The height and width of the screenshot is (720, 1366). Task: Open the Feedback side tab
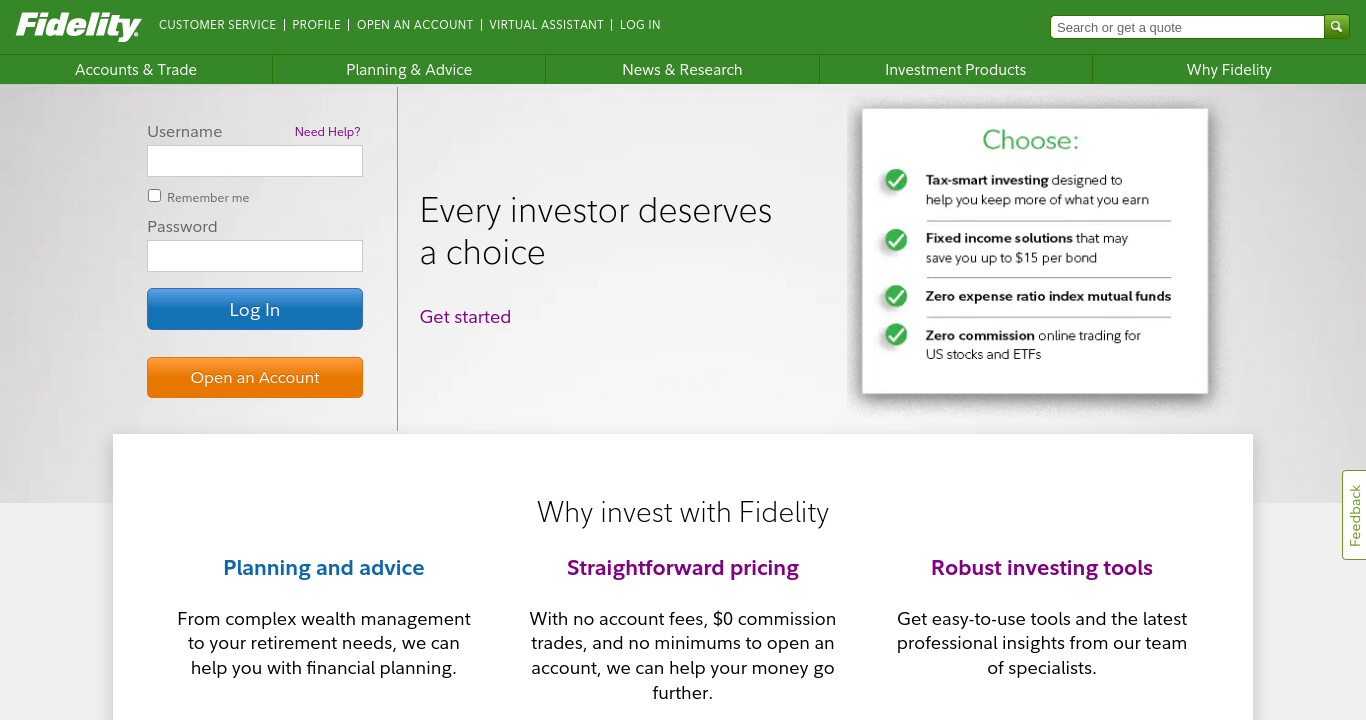[x=1354, y=515]
